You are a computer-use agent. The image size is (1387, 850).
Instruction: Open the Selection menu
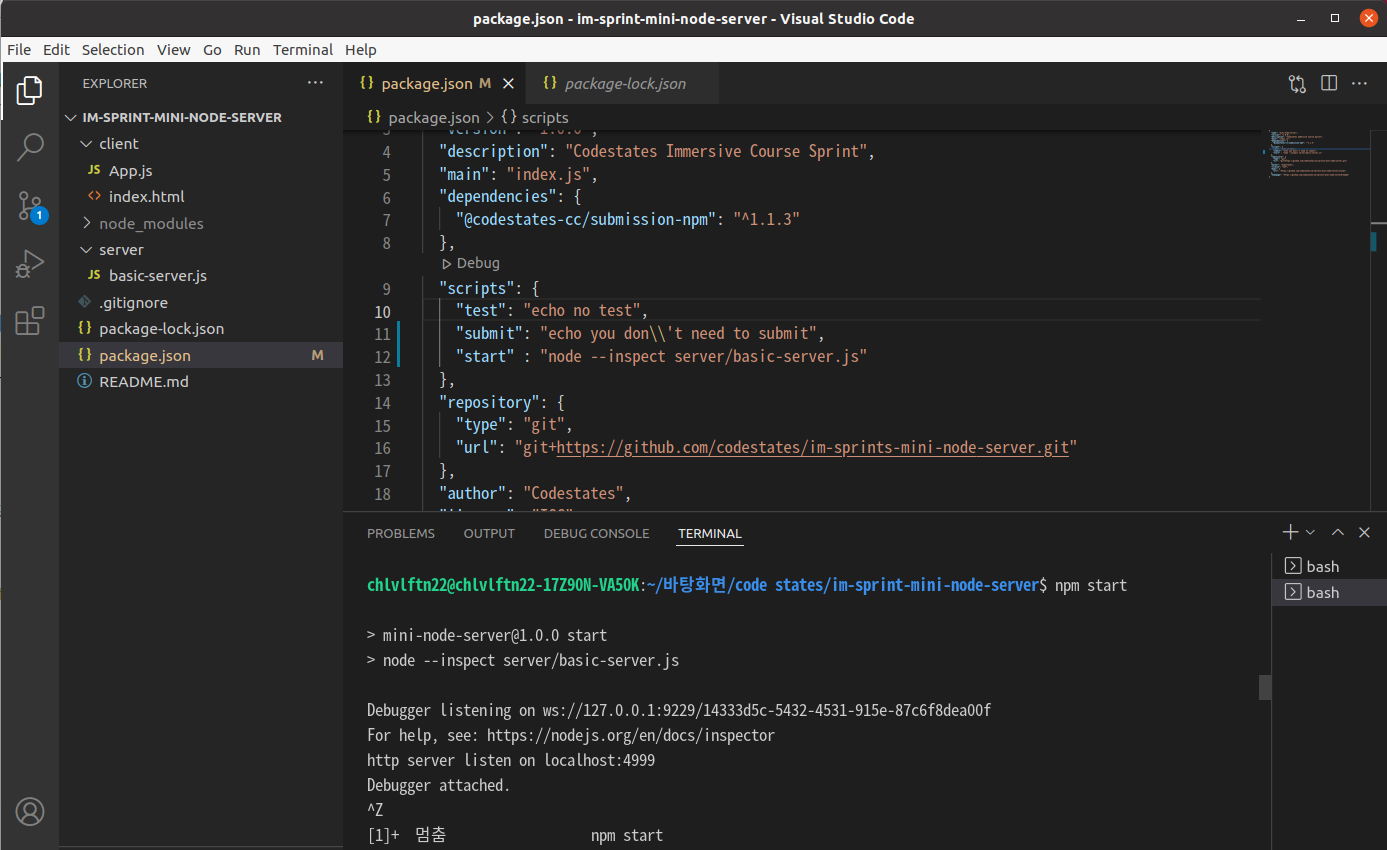(113, 50)
